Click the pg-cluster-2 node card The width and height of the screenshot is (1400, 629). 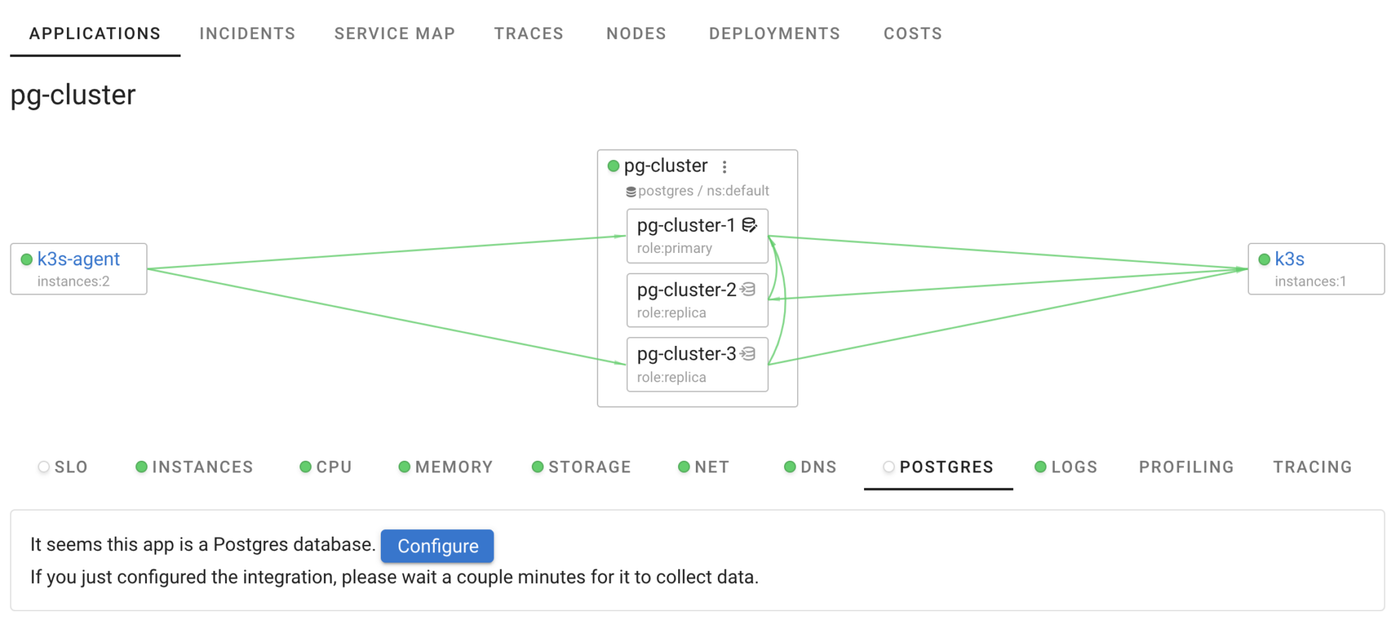pyautogui.click(x=697, y=300)
